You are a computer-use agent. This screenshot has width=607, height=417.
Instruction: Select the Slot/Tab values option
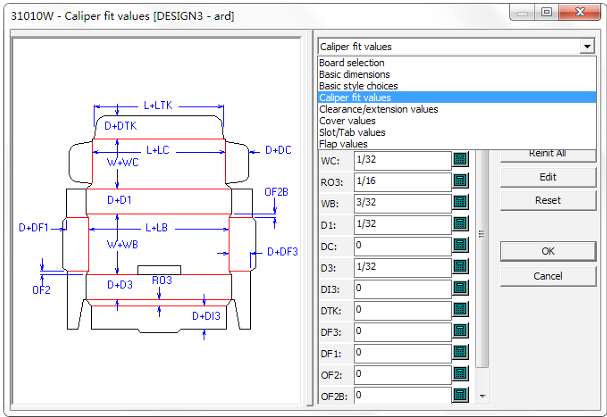coord(351,133)
